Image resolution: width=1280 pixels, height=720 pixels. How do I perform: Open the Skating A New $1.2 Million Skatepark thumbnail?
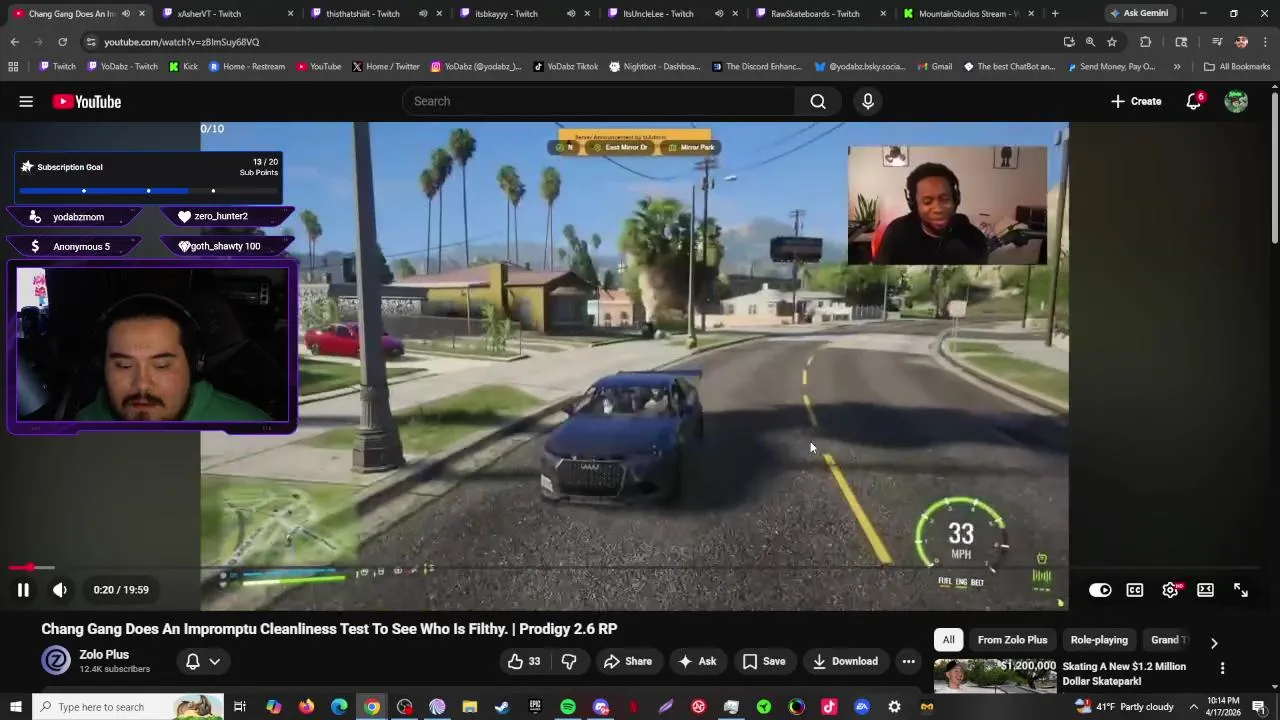point(995,677)
